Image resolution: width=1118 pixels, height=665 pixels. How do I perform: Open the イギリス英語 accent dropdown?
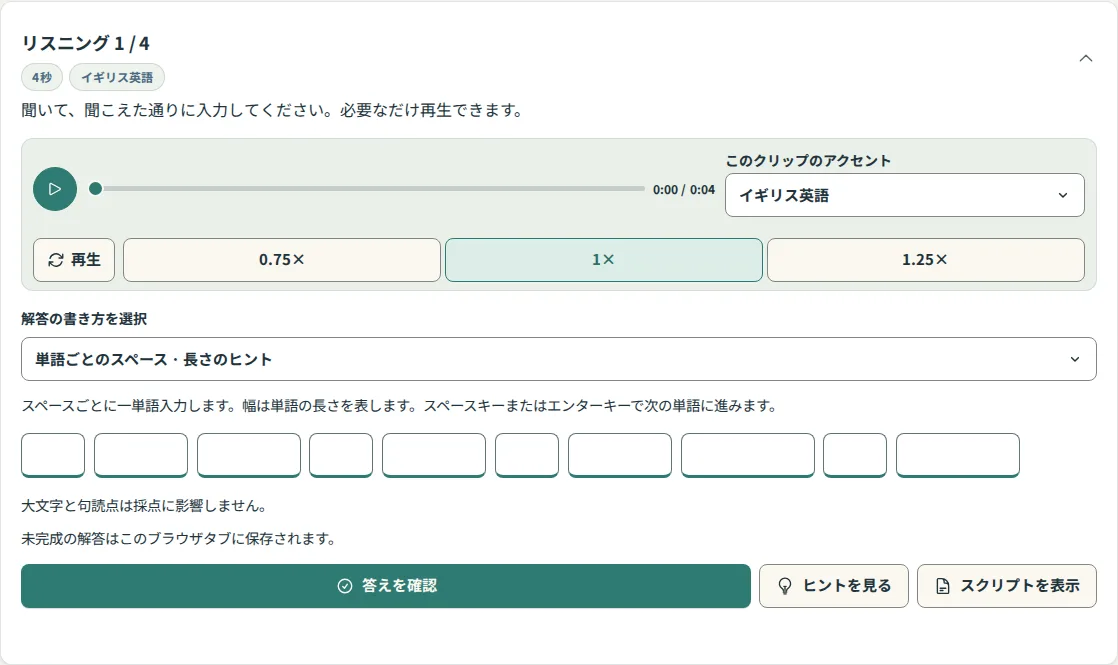905,195
